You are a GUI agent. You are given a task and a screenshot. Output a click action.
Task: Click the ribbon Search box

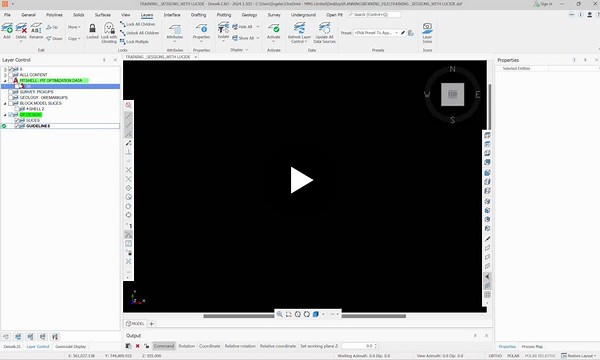click(374, 15)
